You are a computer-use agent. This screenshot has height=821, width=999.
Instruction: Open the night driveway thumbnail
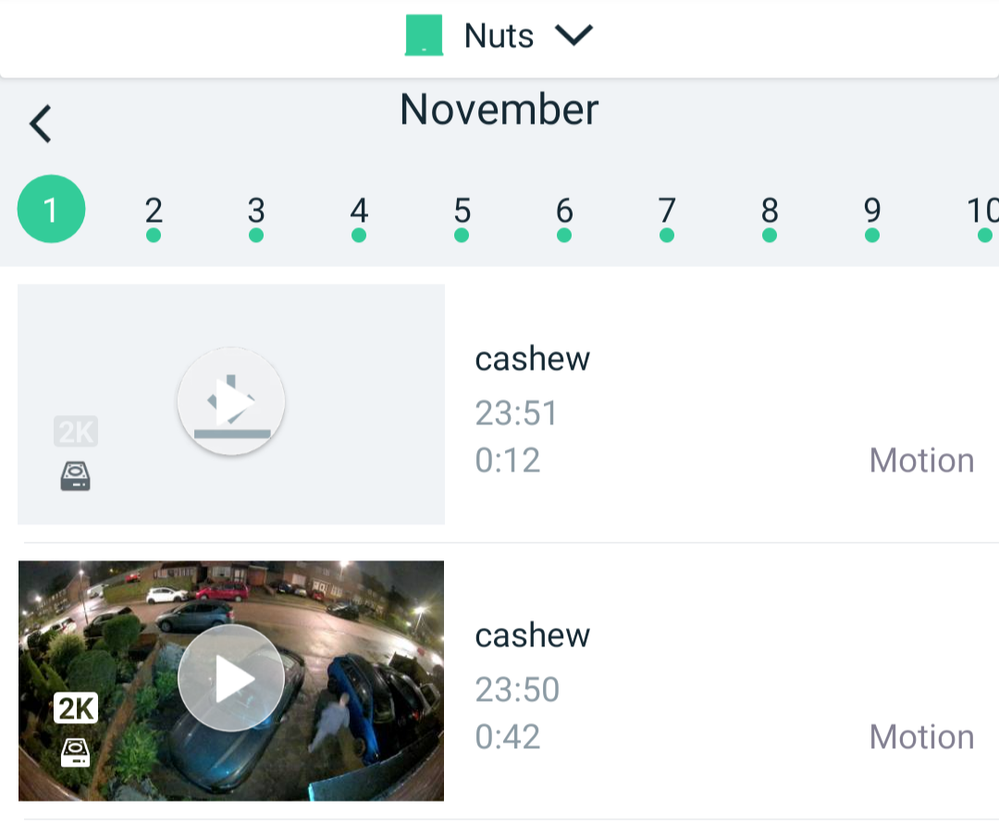point(231,681)
